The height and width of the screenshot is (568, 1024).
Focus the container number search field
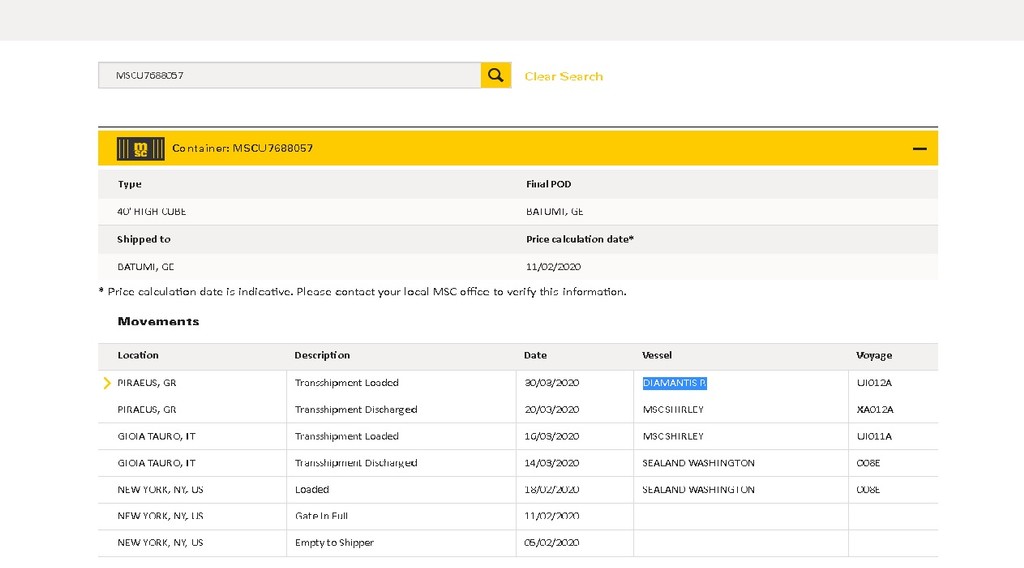pyautogui.click(x=289, y=76)
